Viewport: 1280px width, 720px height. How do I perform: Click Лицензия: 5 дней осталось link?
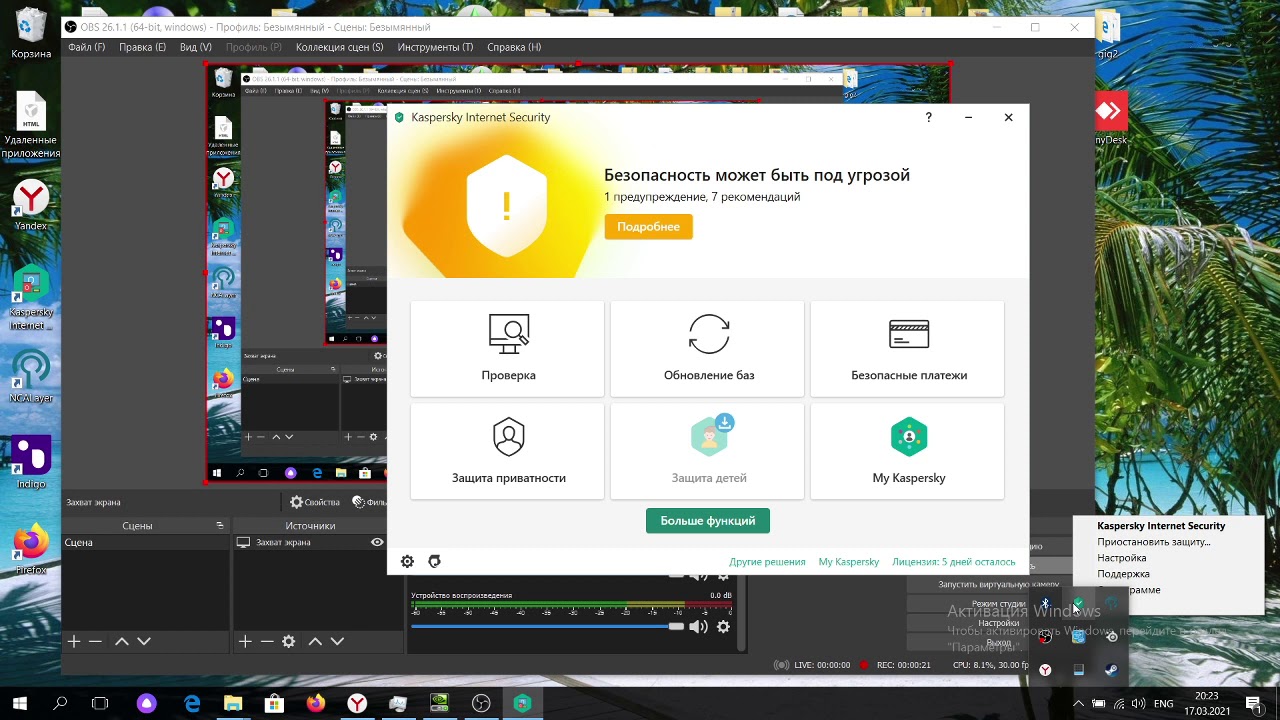(x=953, y=562)
